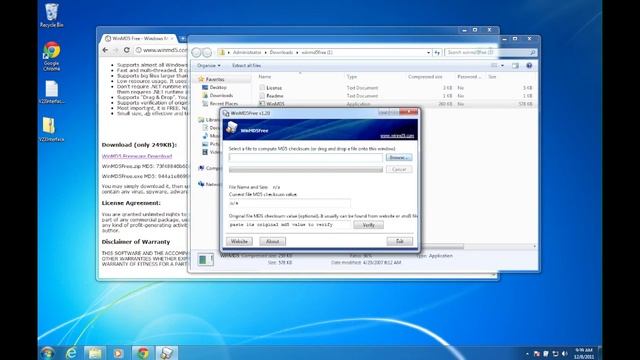
Task: Open the WinMD5 Freeware Download link
Action: pyautogui.click(x=137, y=156)
